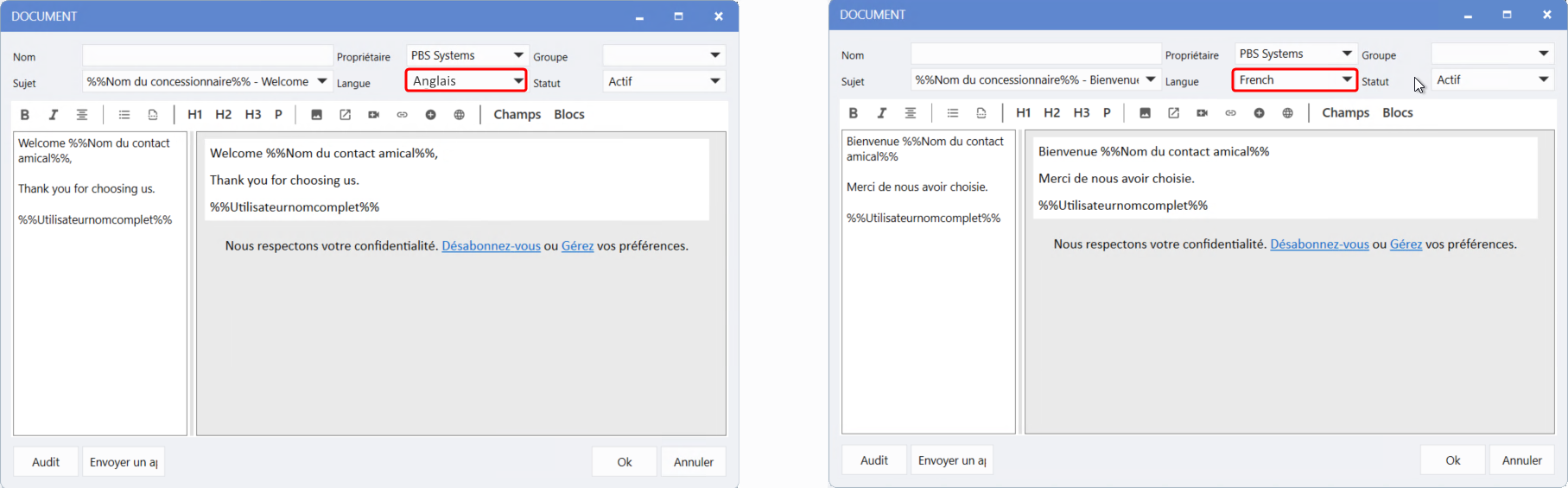Insert a video in the French document
Screen dimensions: 1568x488
[x=1202, y=113]
